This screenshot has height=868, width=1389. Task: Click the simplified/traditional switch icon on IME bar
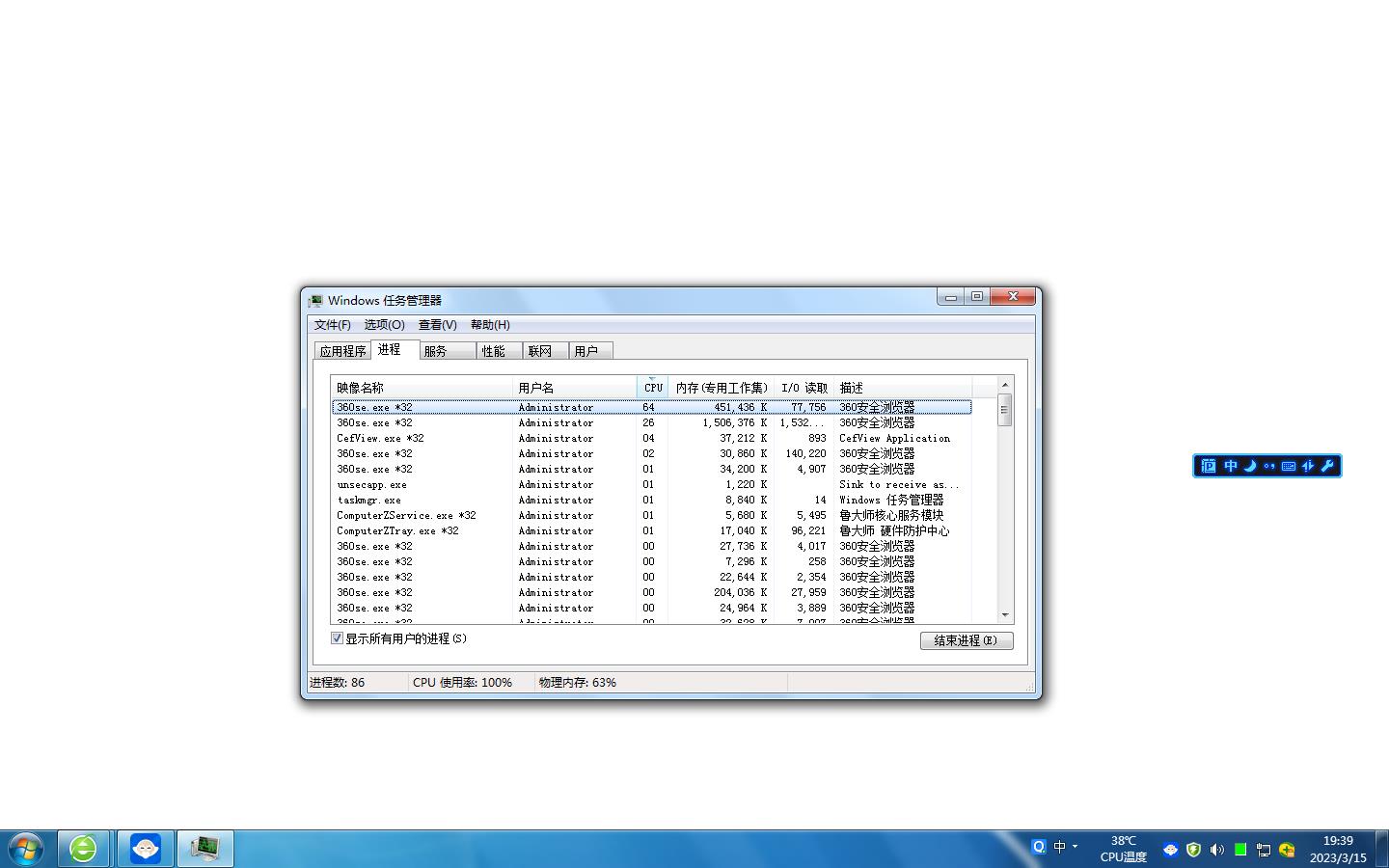pos(1308,466)
